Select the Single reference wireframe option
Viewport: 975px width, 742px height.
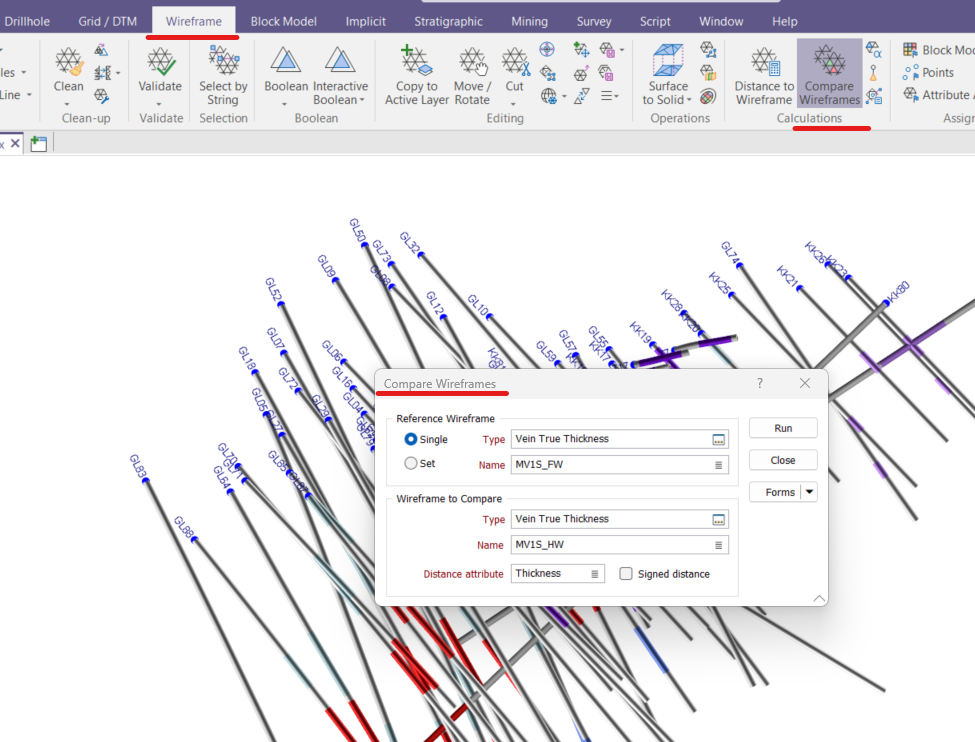coord(411,439)
